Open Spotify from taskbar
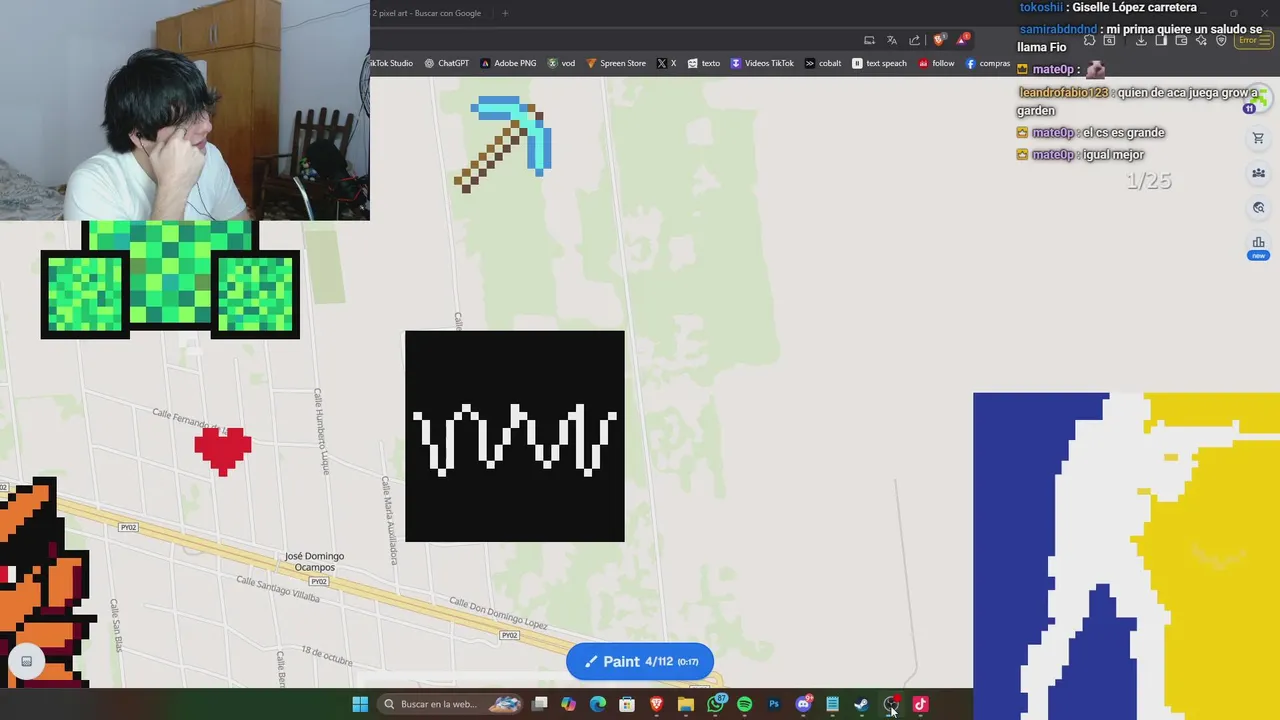This screenshot has width=1280, height=720. [x=744, y=704]
